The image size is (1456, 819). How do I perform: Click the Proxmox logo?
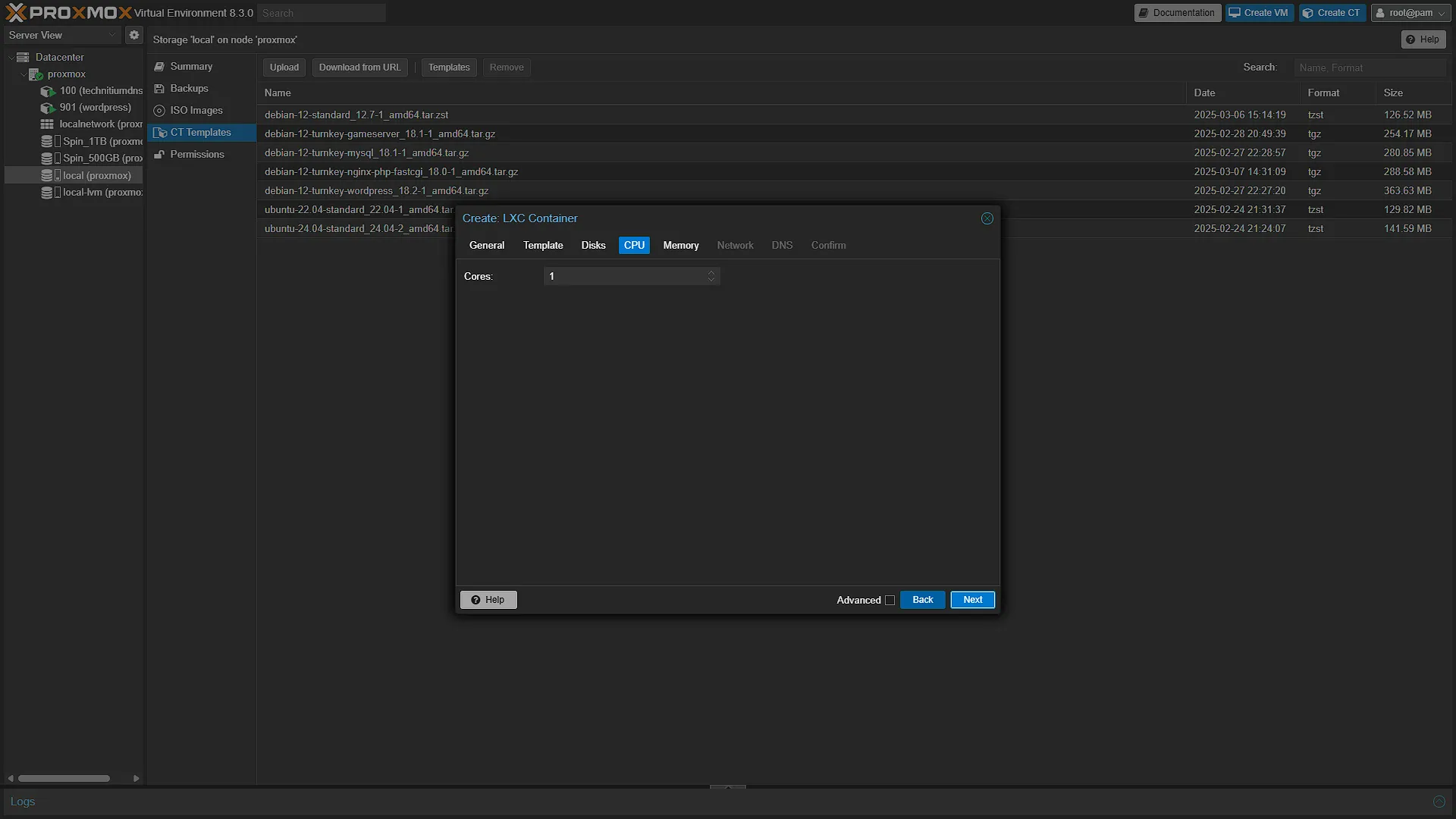[68, 13]
